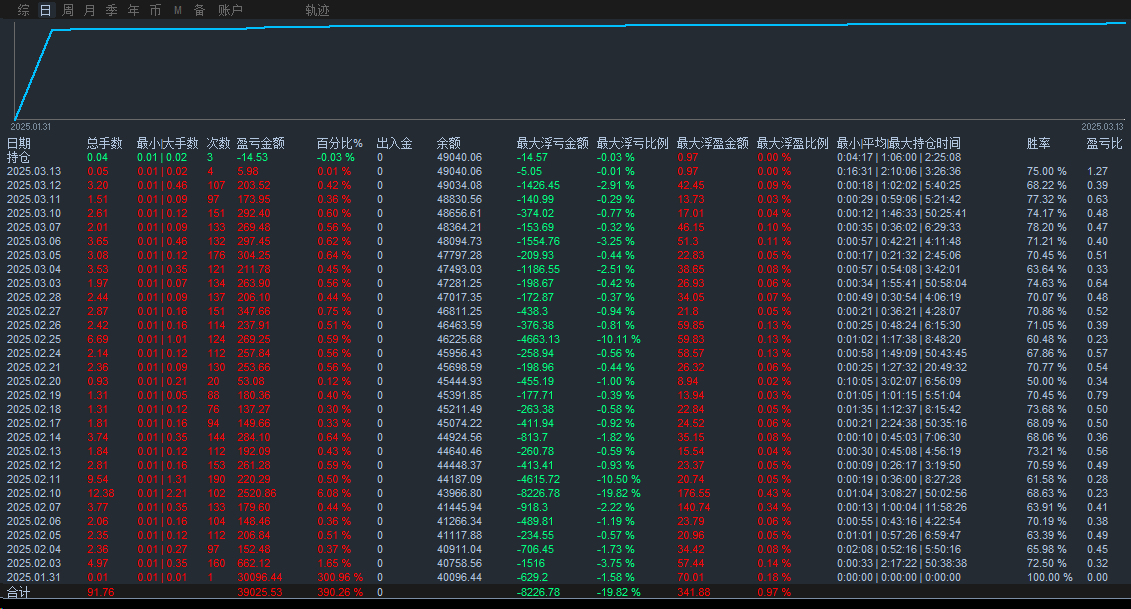The height and width of the screenshot is (609, 1131).
Task: Click the 出入金 column header
Action: (395, 143)
